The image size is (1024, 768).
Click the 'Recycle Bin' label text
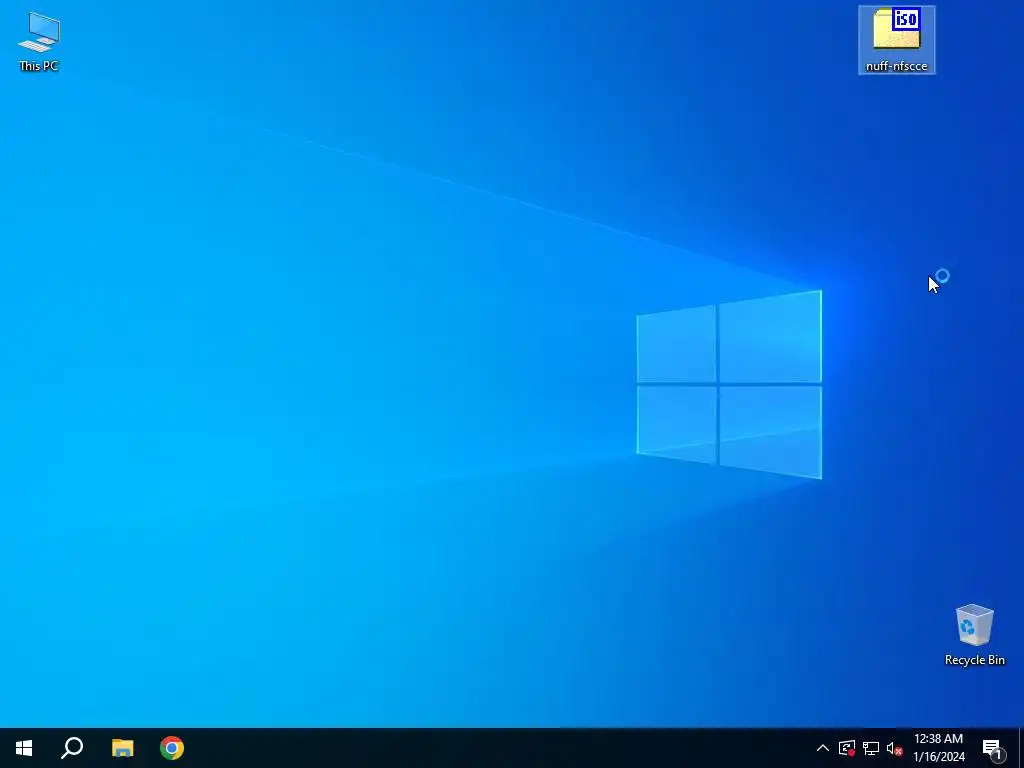pyautogui.click(x=974, y=660)
